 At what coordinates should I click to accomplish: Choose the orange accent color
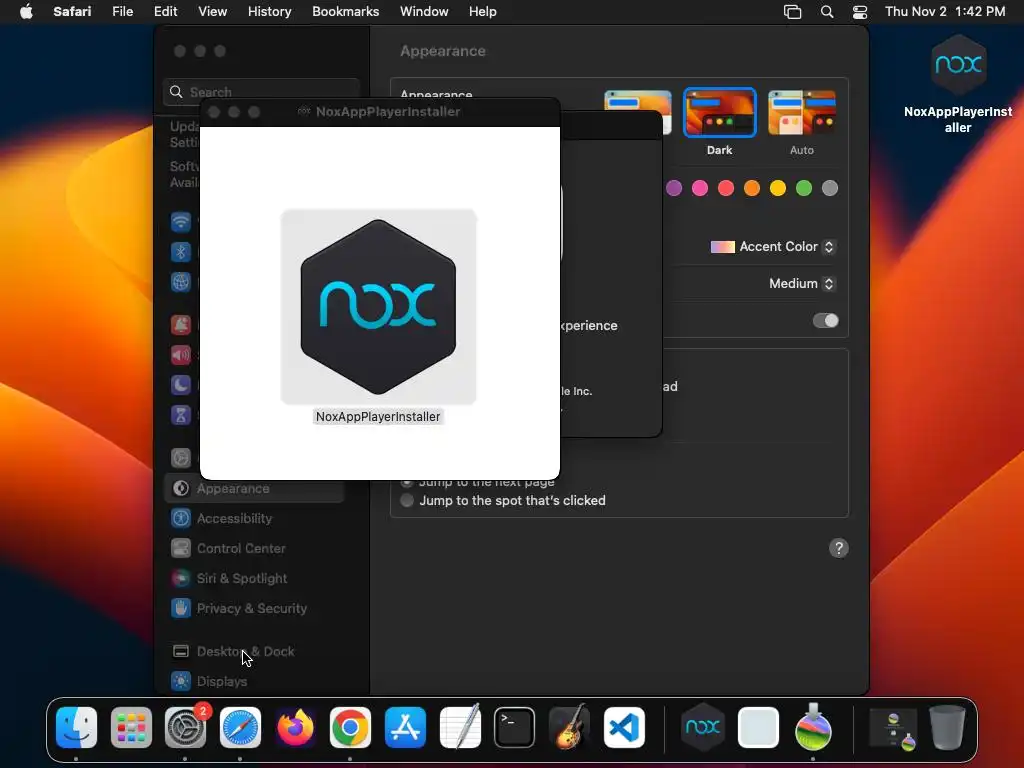point(752,189)
